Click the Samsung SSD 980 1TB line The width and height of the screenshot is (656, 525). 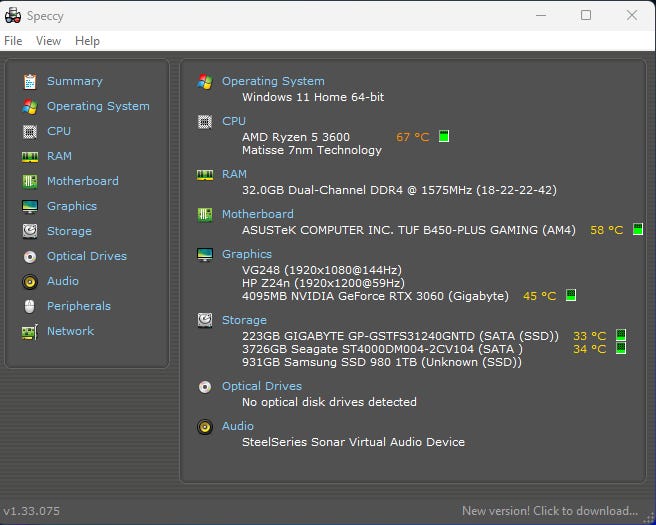point(382,362)
